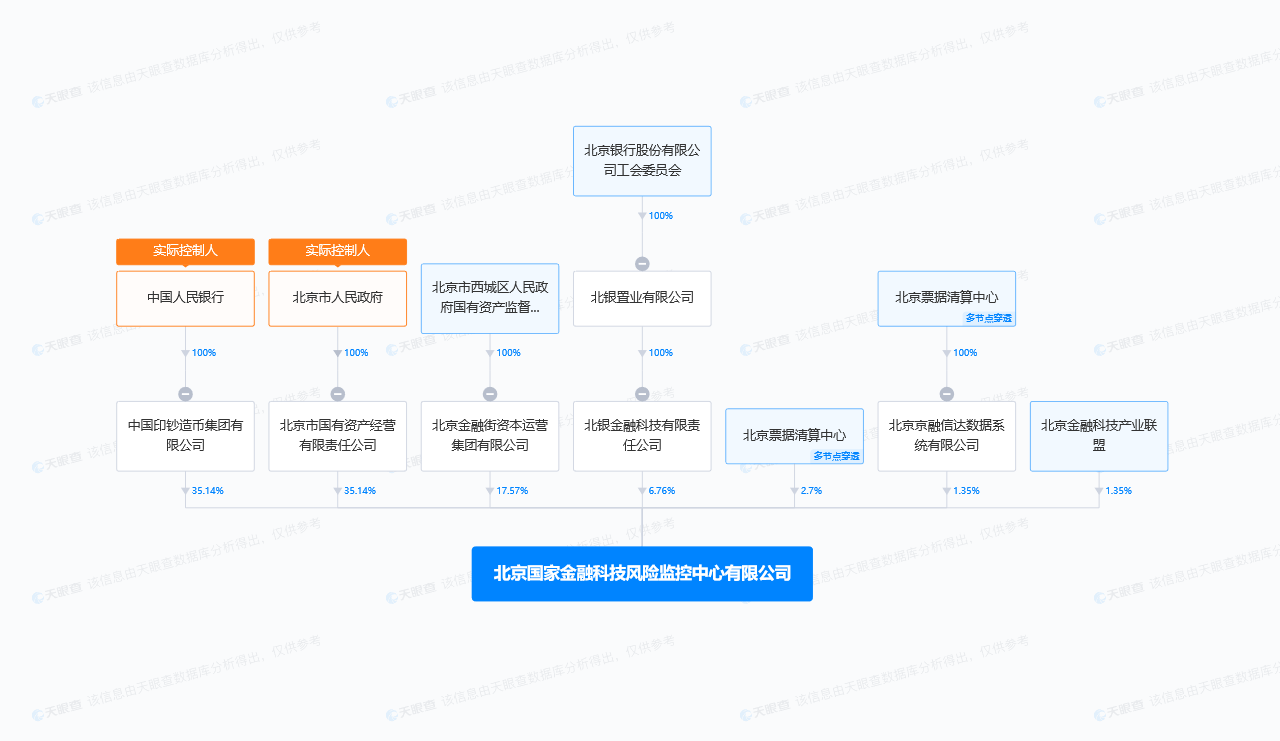Screen dimensions: 1280x741
Task: Collapse branch above 北京金融街资本运营集团有限公司
Action: point(490,394)
